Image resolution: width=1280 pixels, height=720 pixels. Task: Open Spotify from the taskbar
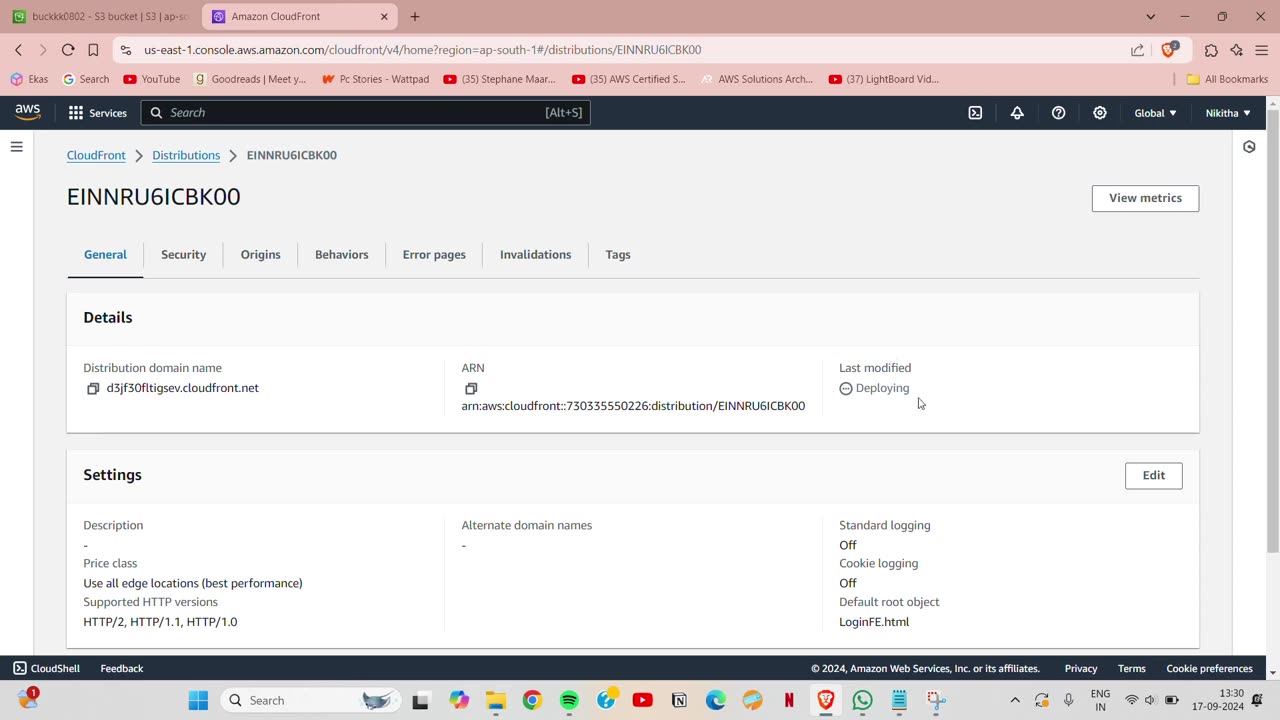click(x=569, y=700)
